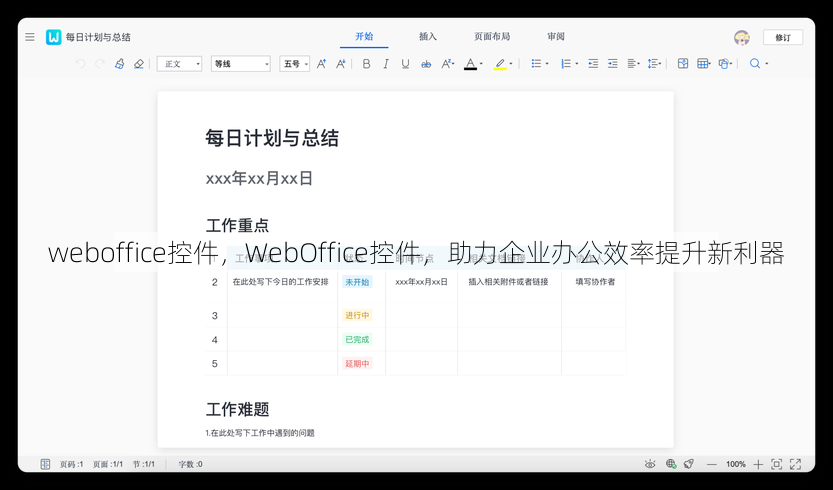
Task: Click the increase indent icon
Action: click(x=613, y=64)
